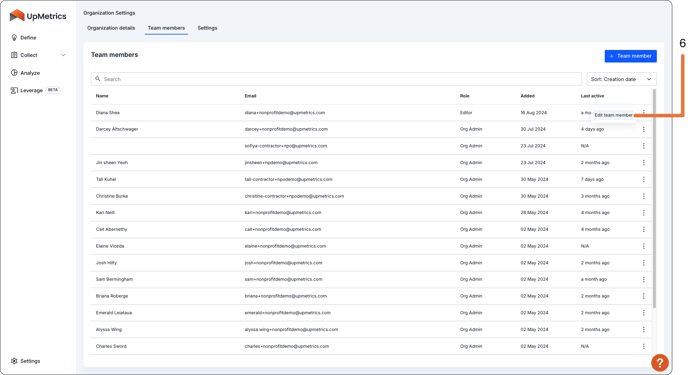Switch to the Settings tab
Screen dimensions: 688x375
(207, 28)
